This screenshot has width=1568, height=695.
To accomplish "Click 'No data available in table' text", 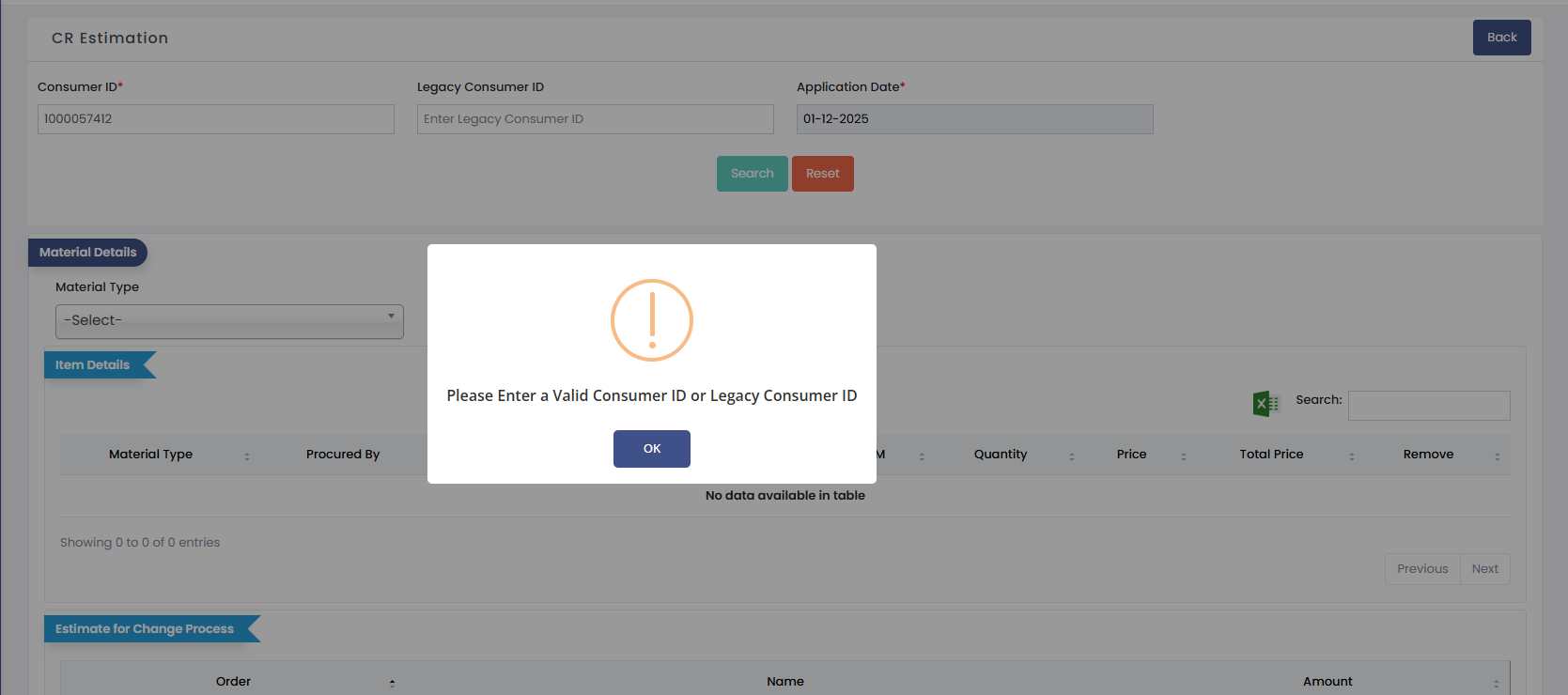I will click(x=785, y=496).
